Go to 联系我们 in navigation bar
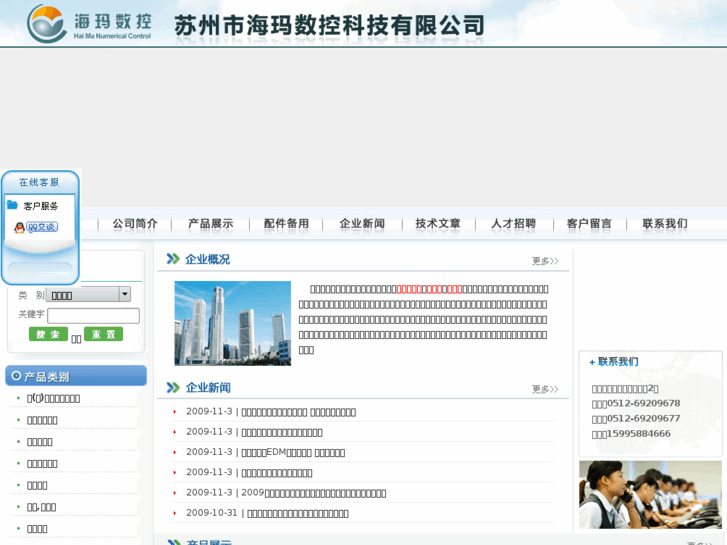This screenshot has height=545, width=727. (664, 224)
